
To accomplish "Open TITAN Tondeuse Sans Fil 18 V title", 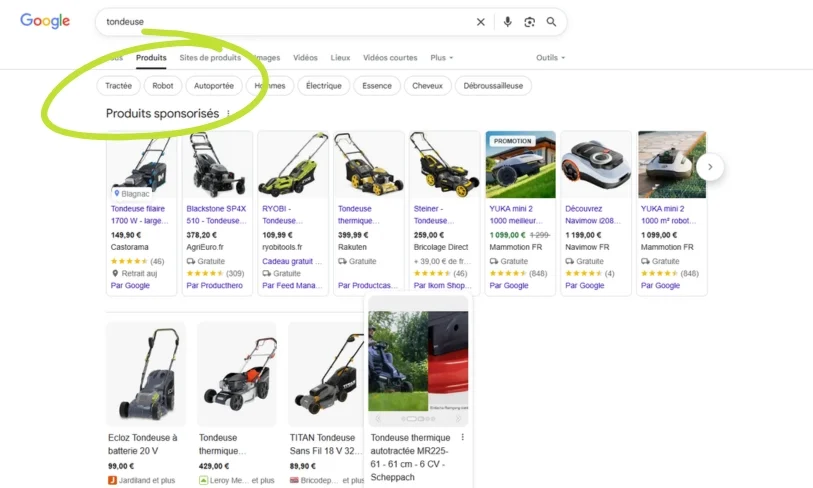I will (325, 444).
